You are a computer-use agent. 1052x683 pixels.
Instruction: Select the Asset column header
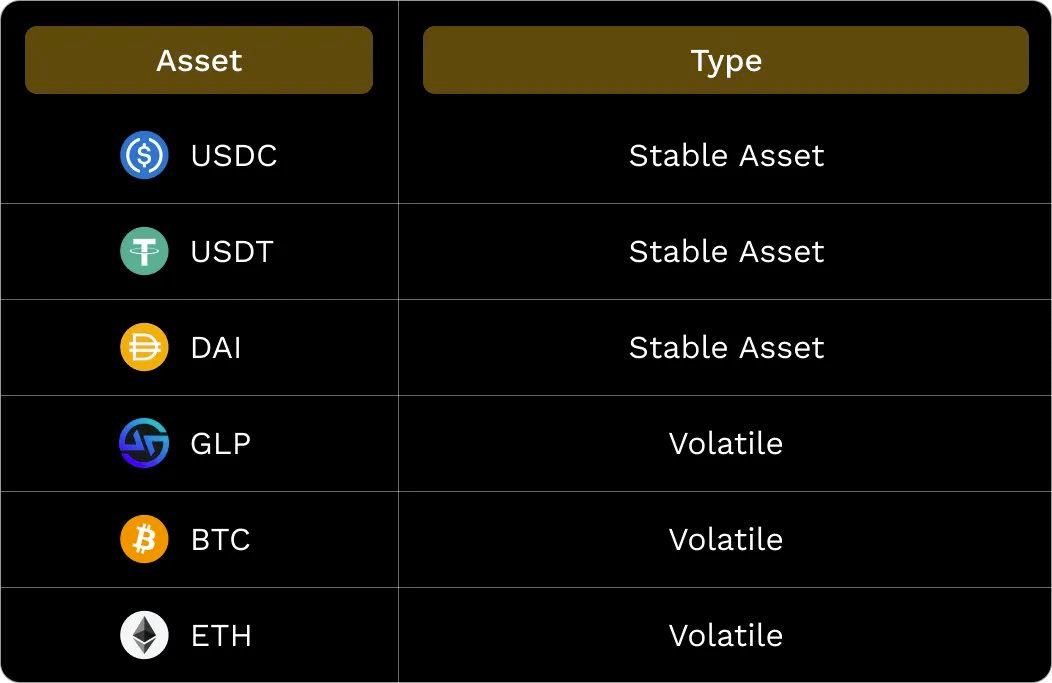click(199, 60)
